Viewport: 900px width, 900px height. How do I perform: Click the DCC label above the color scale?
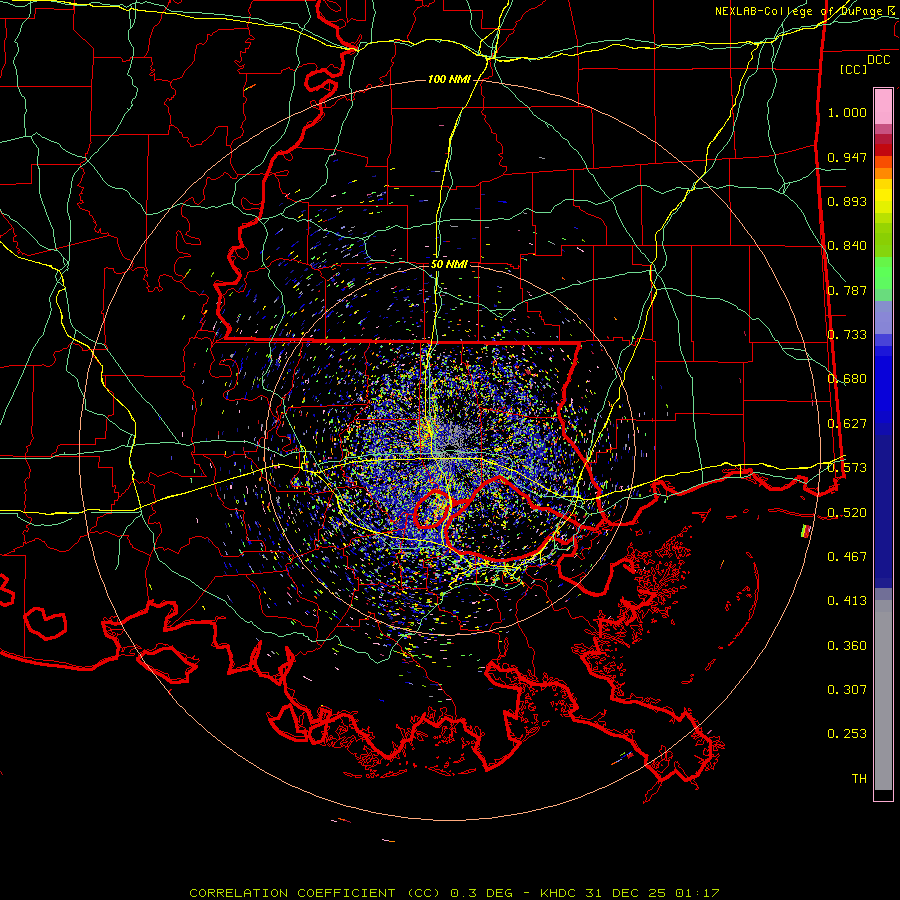tap(878, 60)
